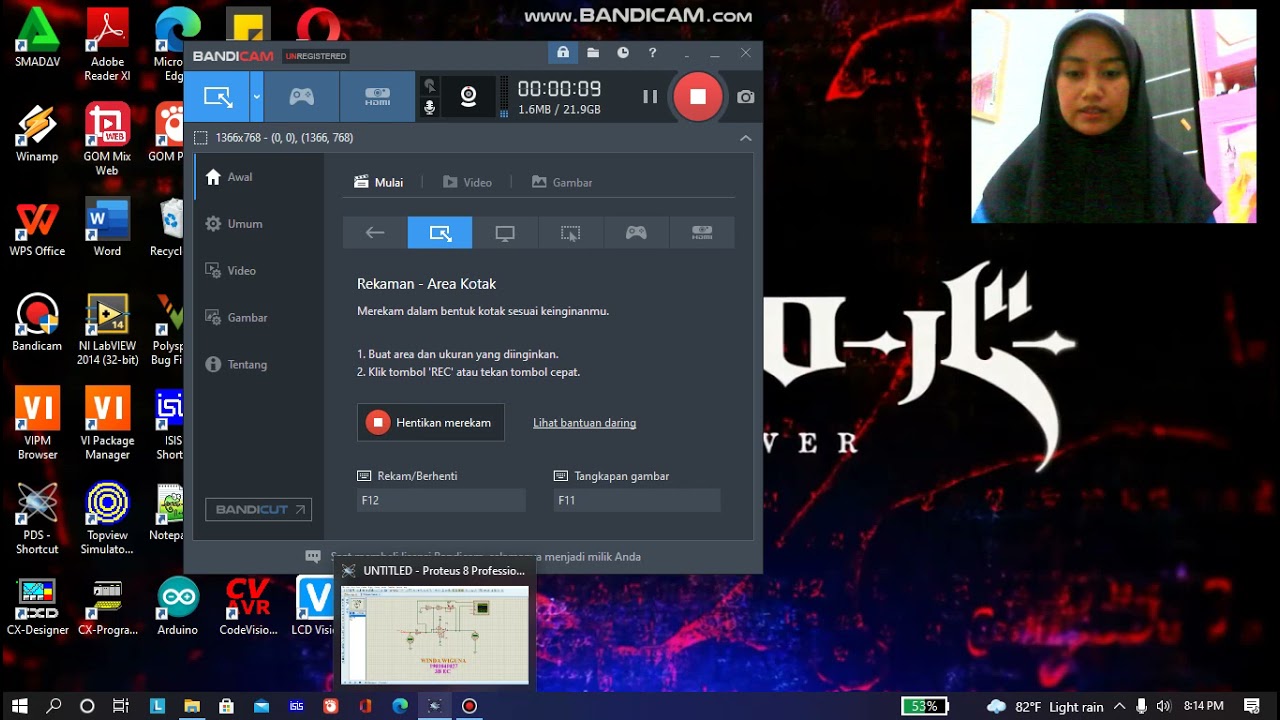Open CX-Designer desktop icon

tap(37, 607)
